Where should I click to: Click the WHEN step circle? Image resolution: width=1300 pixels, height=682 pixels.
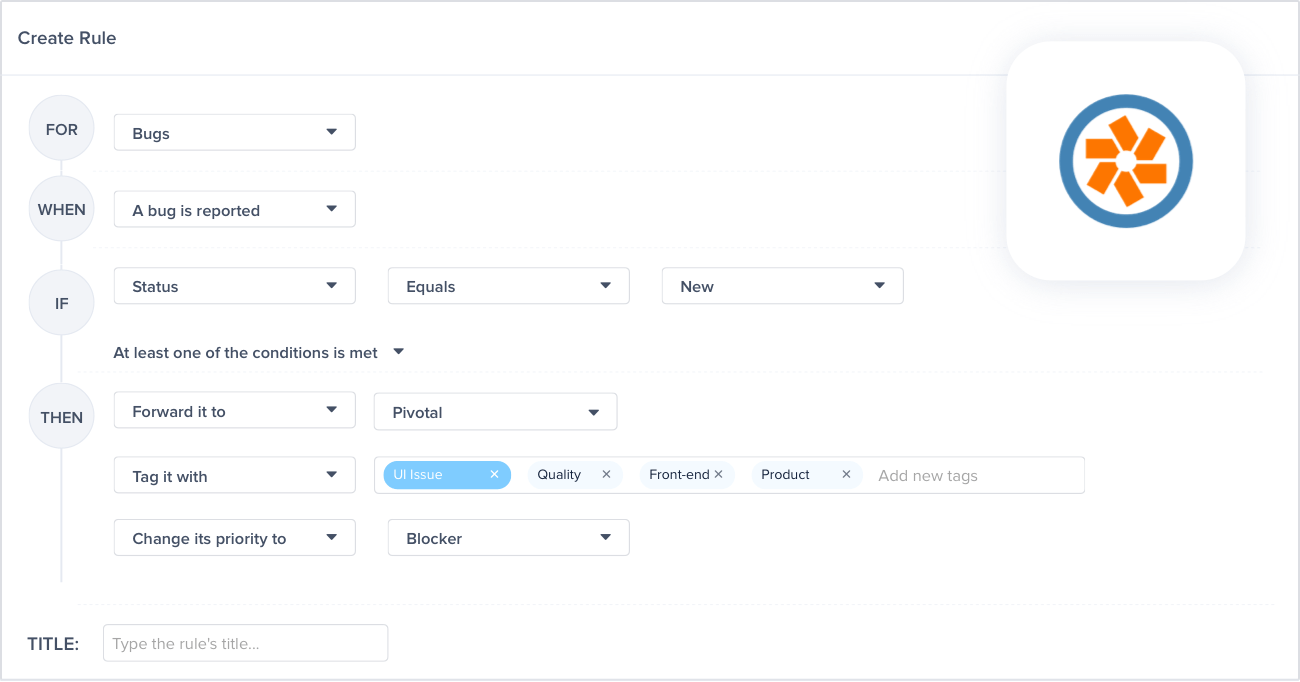coord(61,208)
